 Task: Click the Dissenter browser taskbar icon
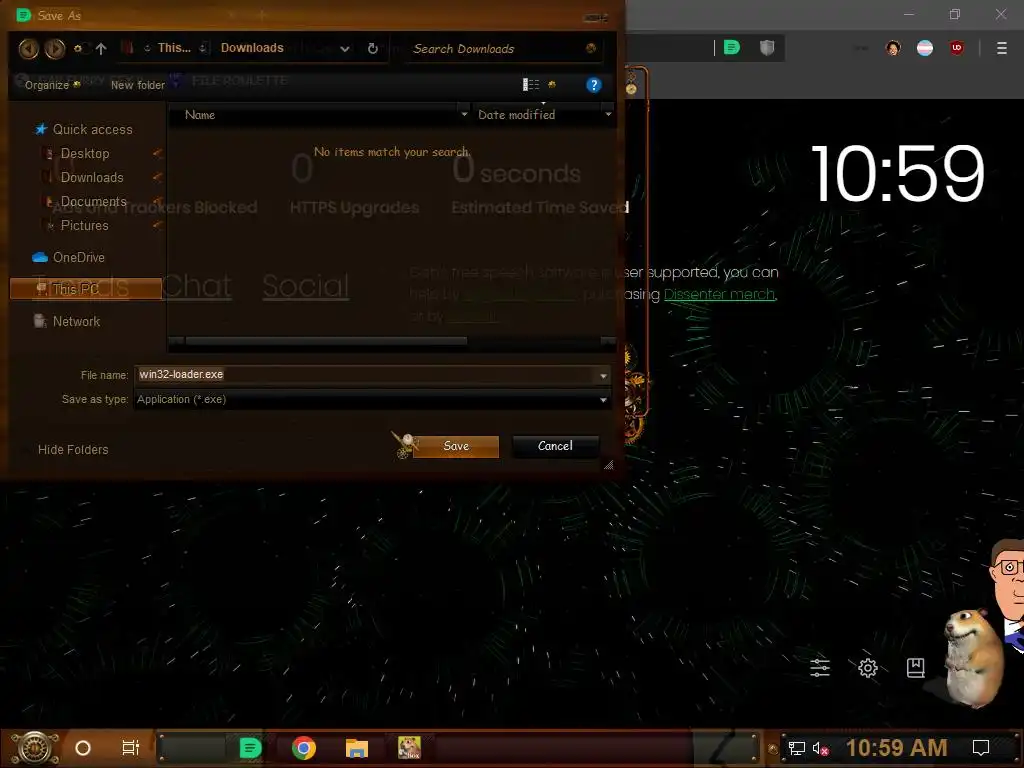point(250,748)
